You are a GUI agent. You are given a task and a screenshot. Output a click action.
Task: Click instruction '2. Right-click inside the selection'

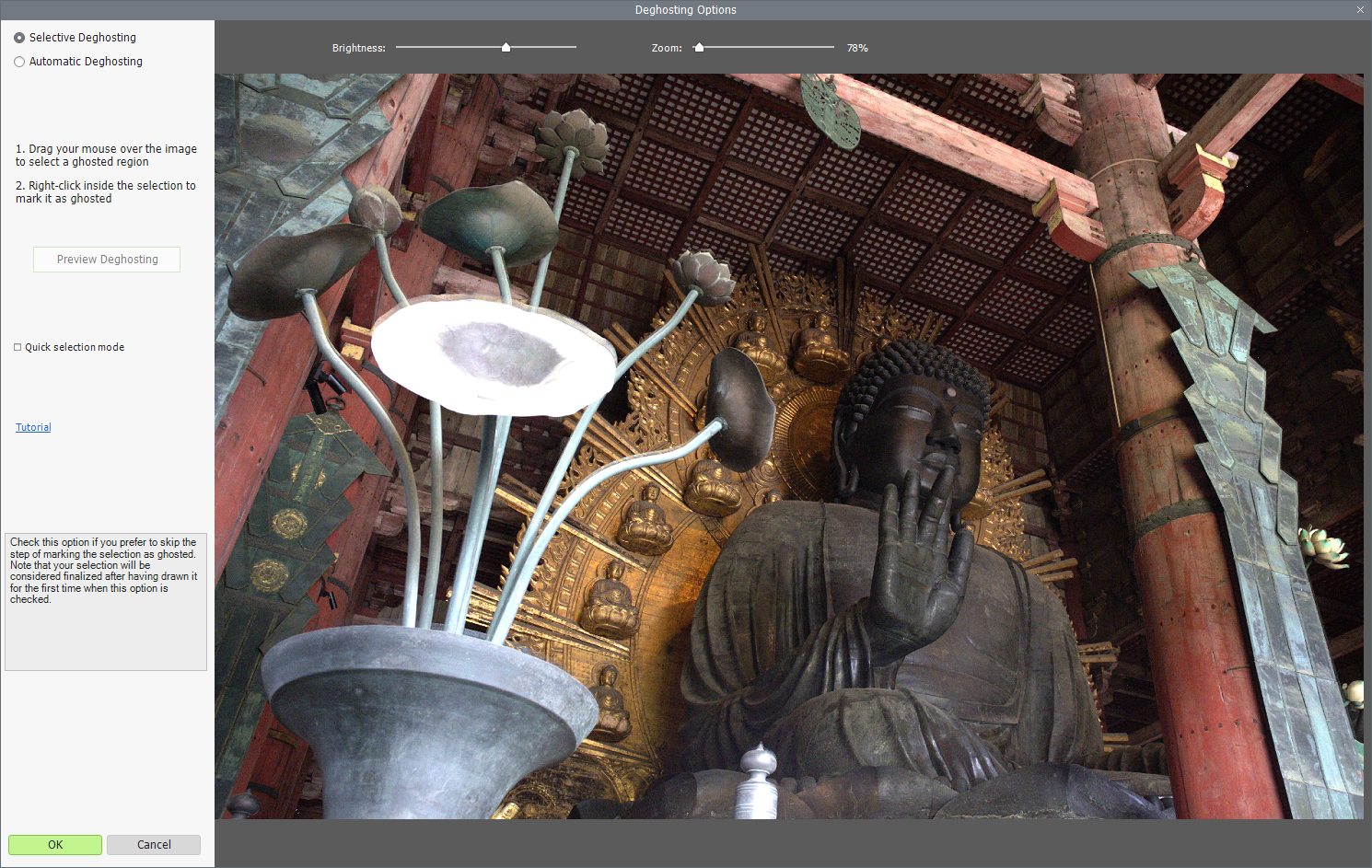tap(105, 191)
